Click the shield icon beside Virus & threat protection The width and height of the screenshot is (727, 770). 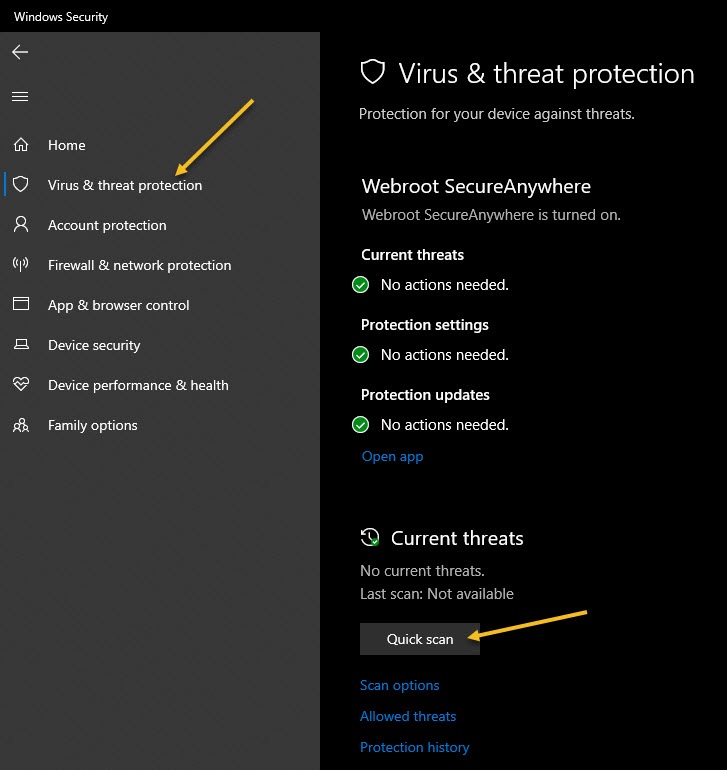point(20,185)
